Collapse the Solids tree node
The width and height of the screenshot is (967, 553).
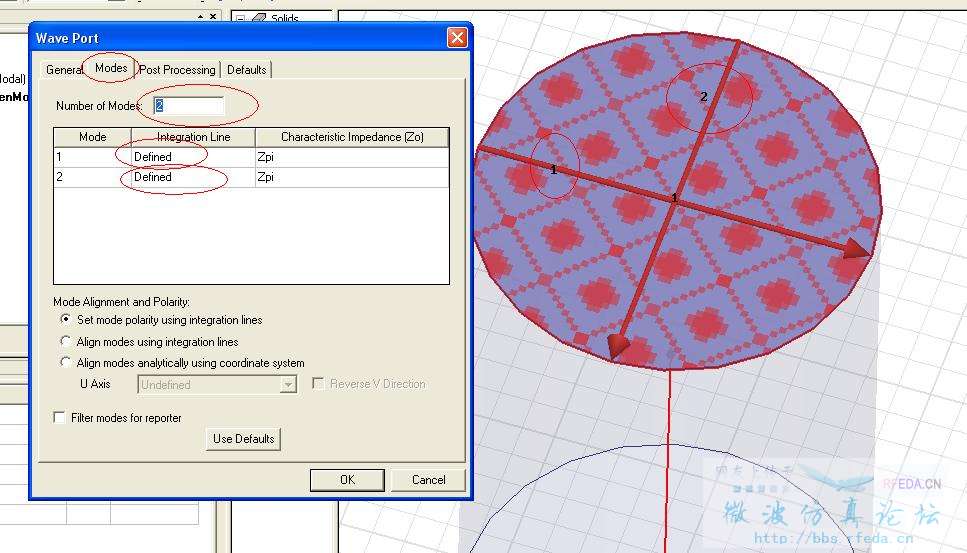point(241,19)
